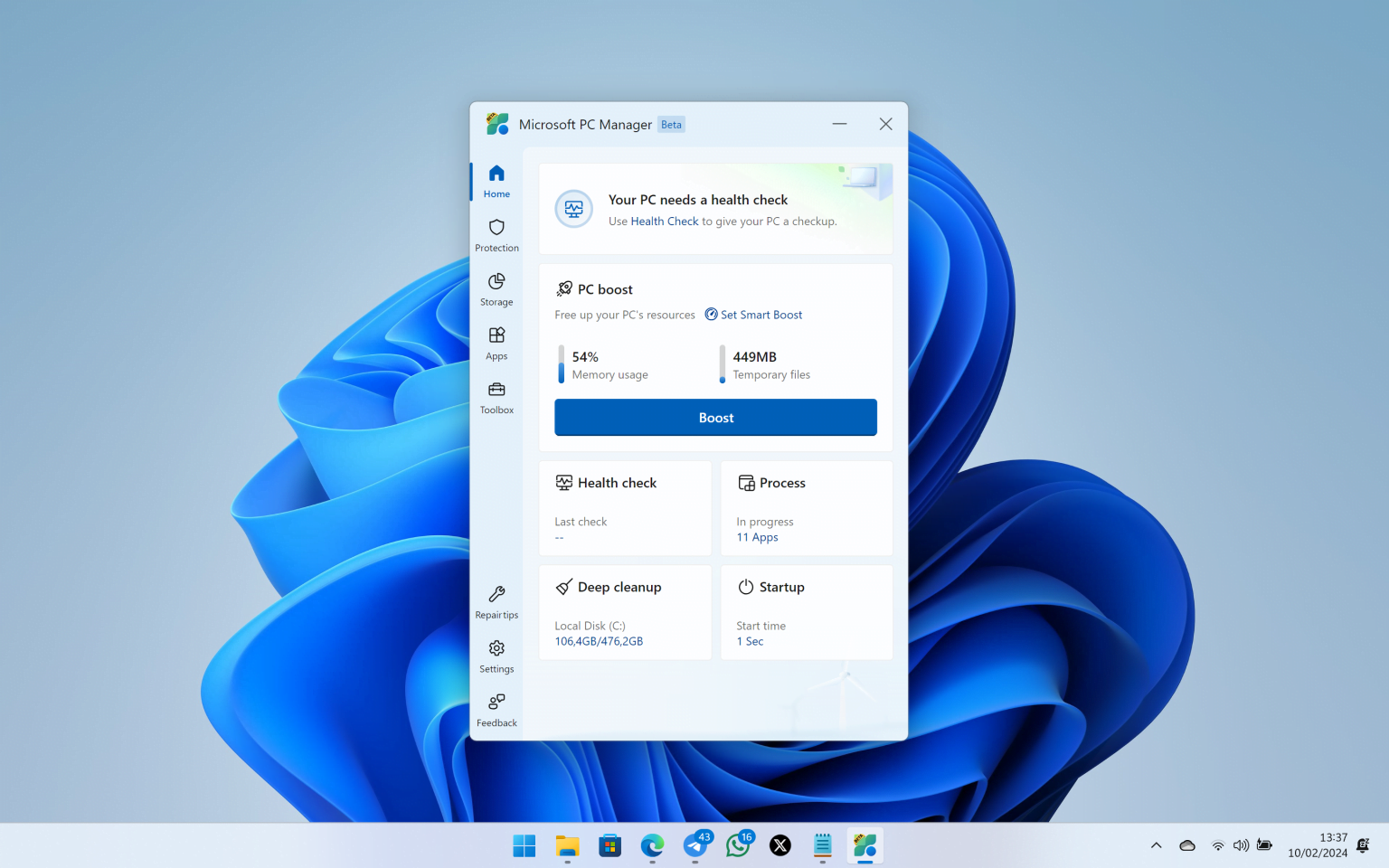This screenshot has width=1389, height=868.
Task: Click the Startup power icon
Action: pos(745,586)
